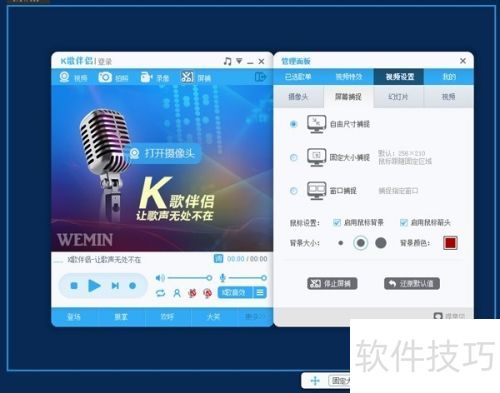
Task: Open the 幻灯片 slideshow sub-tab
Action: coord(398,97)
